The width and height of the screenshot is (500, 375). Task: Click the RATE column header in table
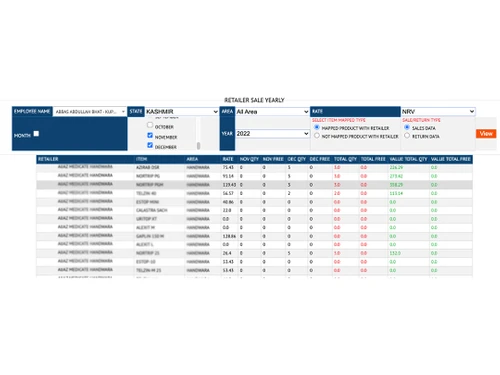pos(228,159)
